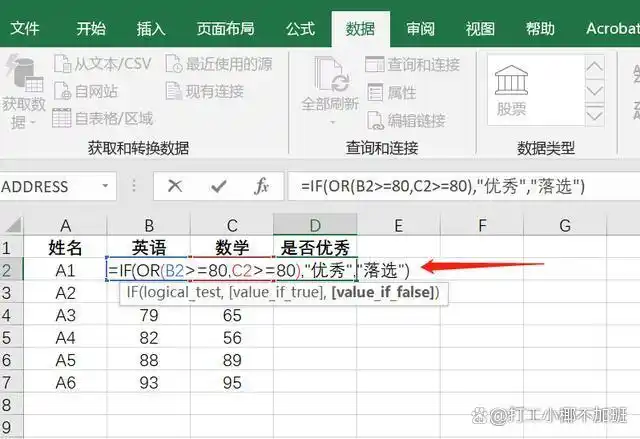Select column B header
The width and height of the screenshot is (640, 439).
(149, 225)
